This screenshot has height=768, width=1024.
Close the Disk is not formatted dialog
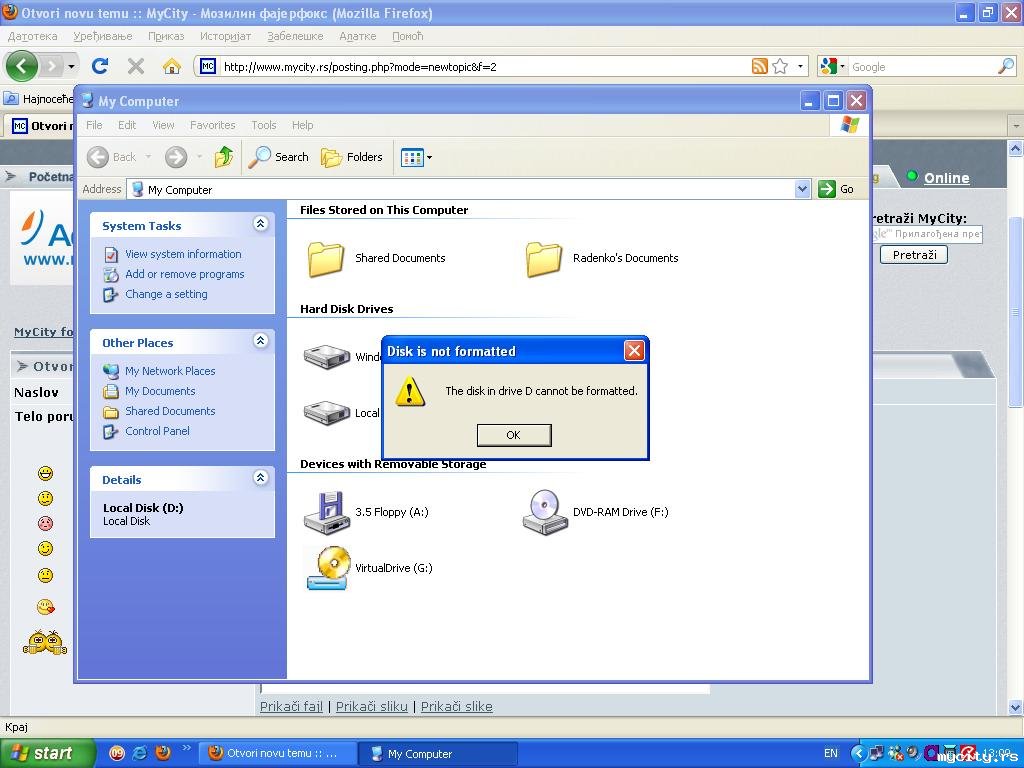[x=634, y=351]
